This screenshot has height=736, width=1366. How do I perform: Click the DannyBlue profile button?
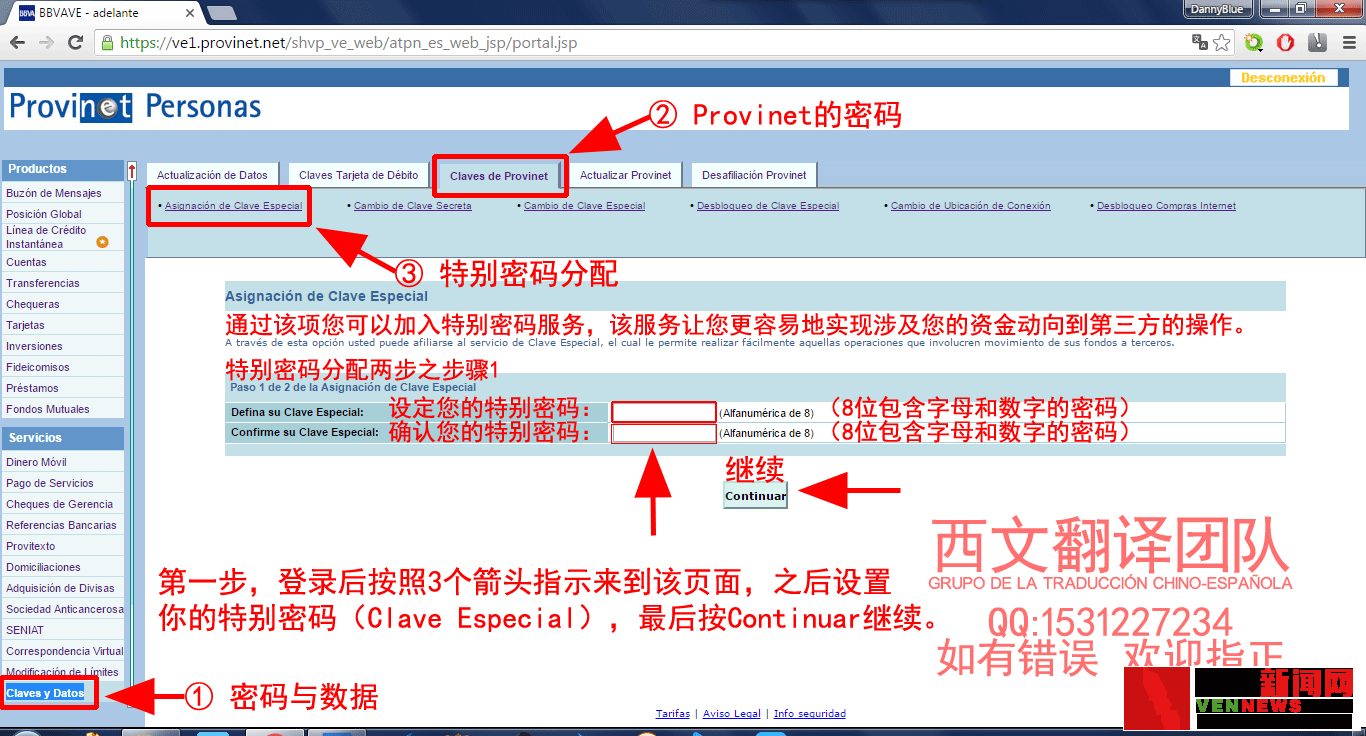pyautogui.click(x=1219, y=9)
